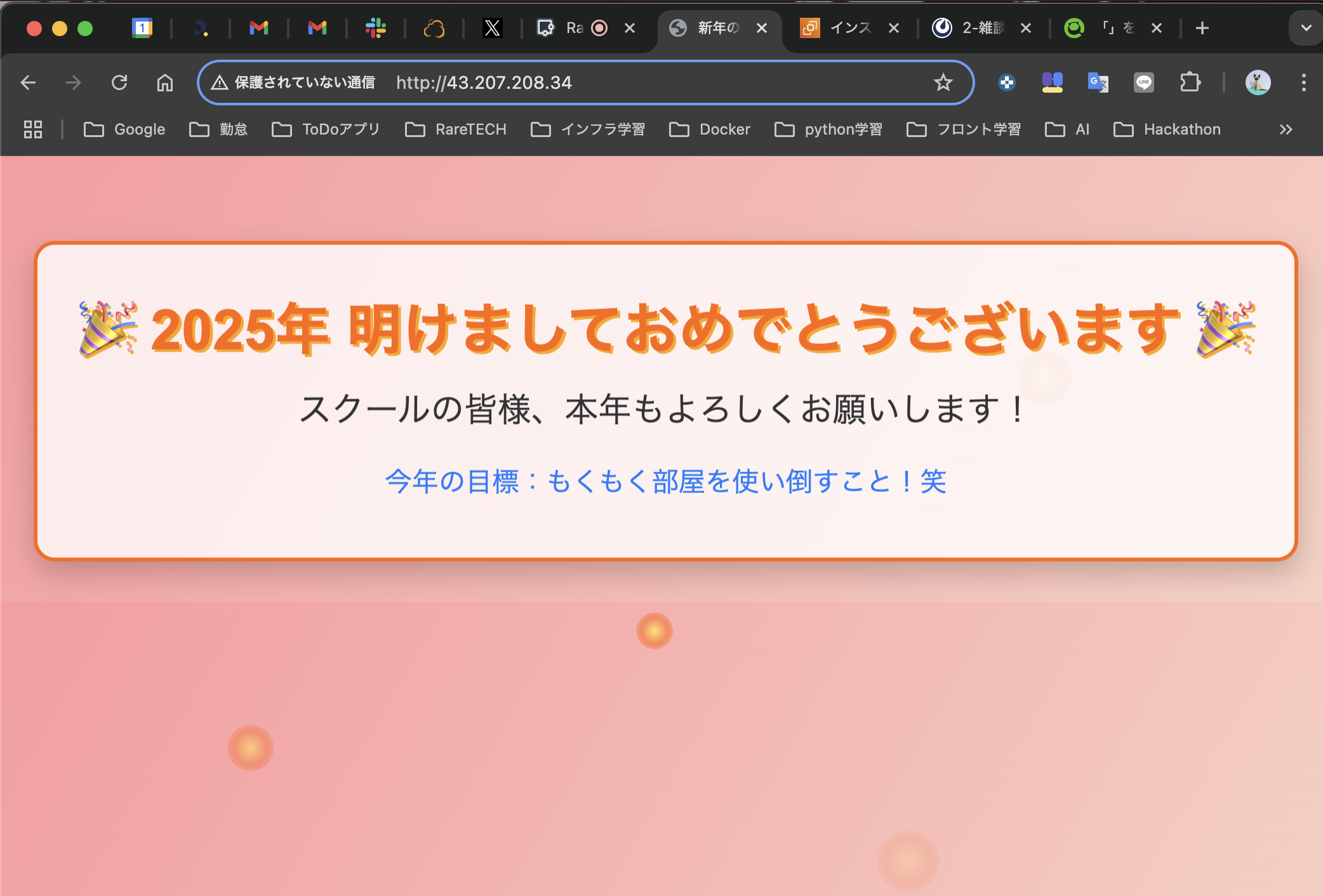Open the Google Translate extension
The image size is (1323, 896).
pos(1098,82)
